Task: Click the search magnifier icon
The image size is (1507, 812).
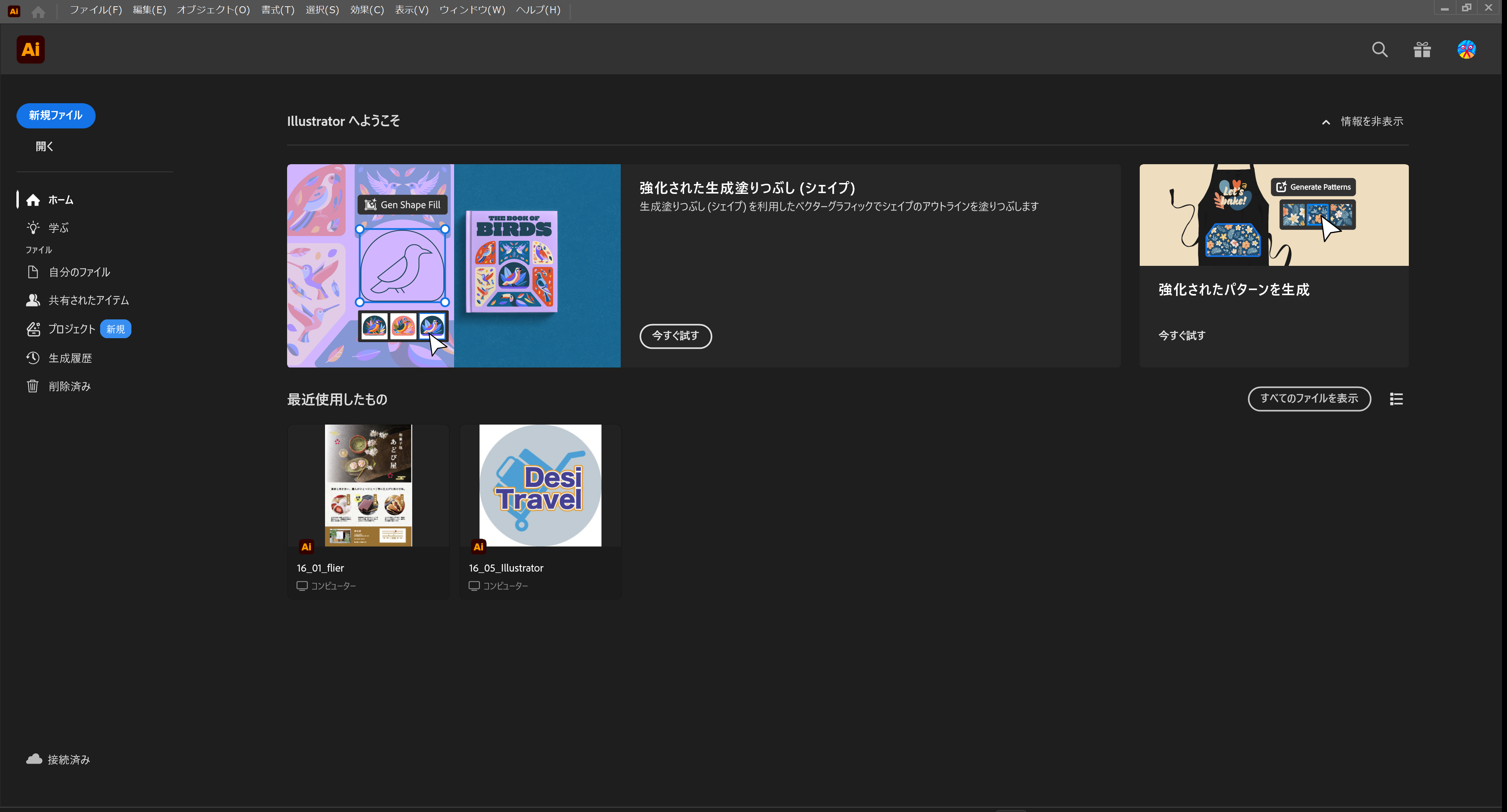Action: click(x=1379, y=50)
